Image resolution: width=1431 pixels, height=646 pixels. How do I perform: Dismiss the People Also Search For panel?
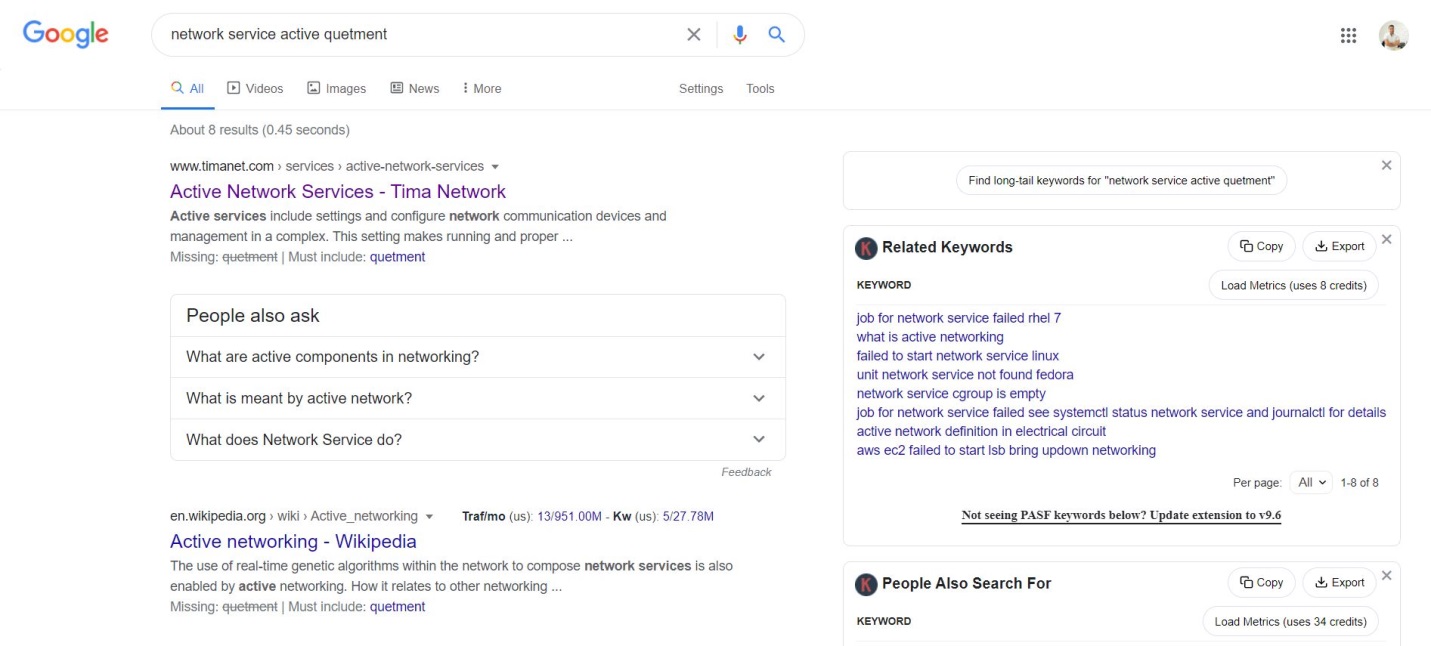[1386, 576]
